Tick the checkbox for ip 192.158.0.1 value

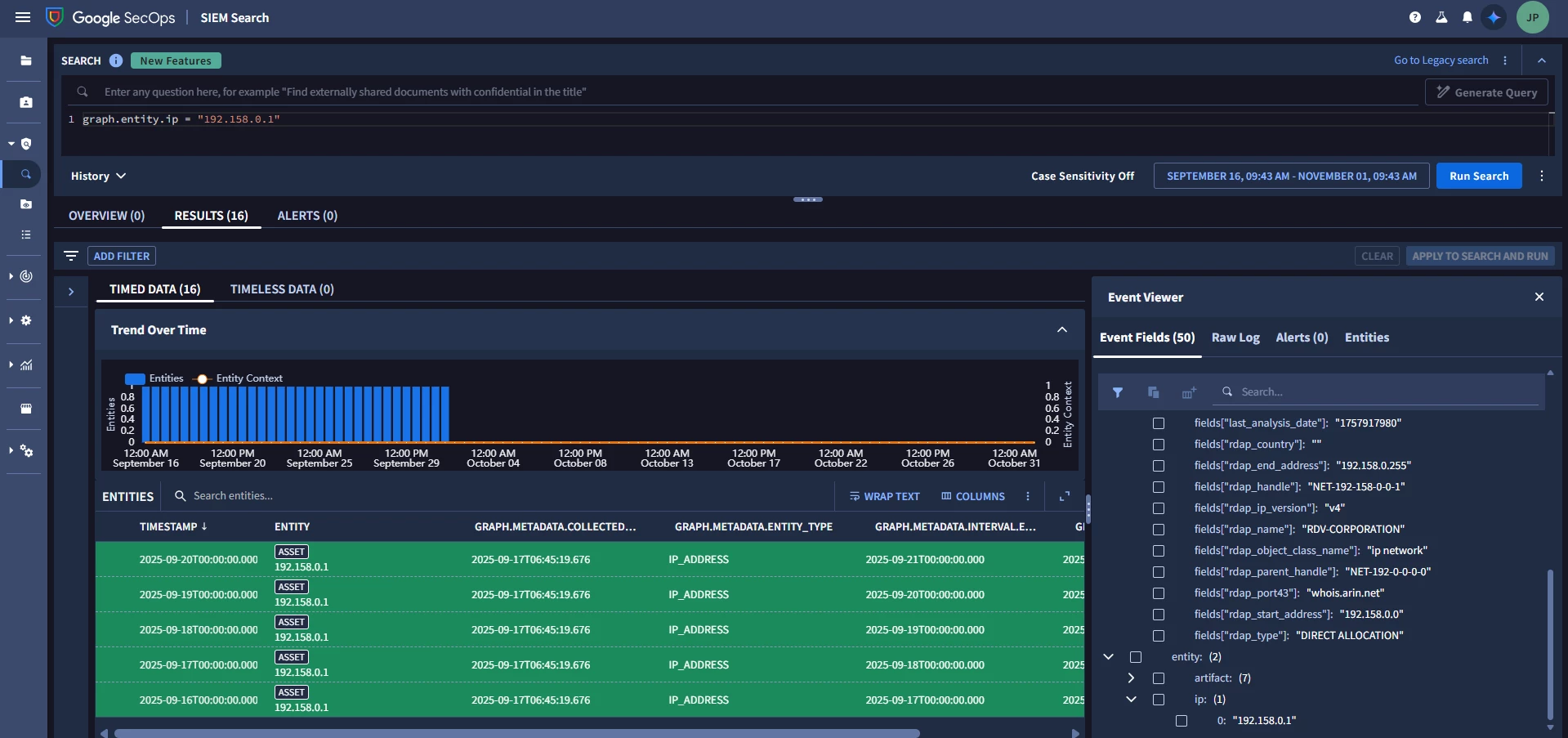(1182, 721)
